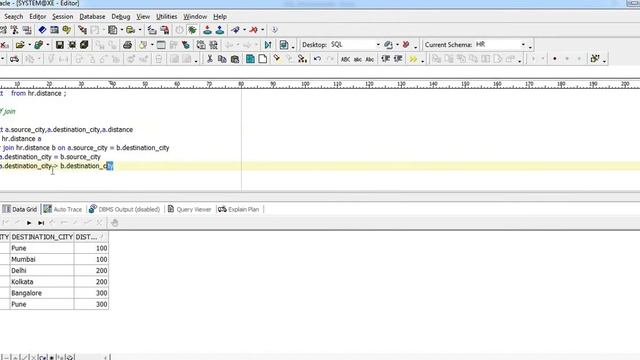Screen dimensions: 640x360
Task: Select the Kolkata cell in grid
Action: (42, 282)
